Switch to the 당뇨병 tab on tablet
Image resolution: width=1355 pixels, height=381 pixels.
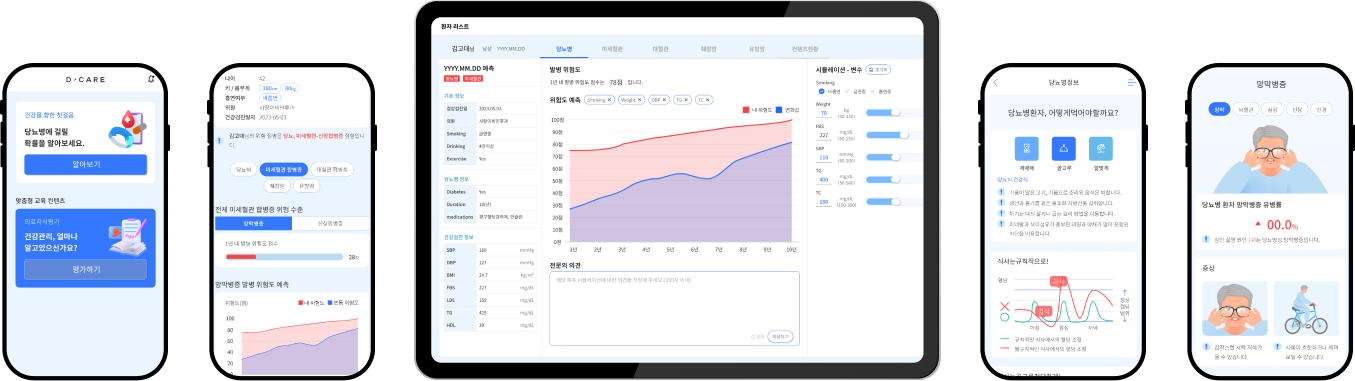coord(563,48)
